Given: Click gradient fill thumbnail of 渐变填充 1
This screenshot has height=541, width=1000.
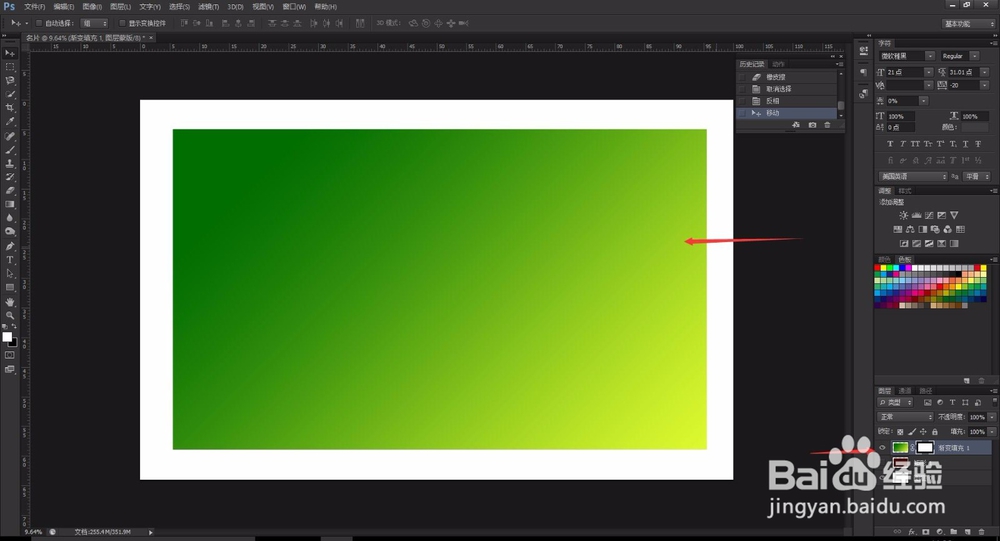Looking at the screenshot, I should coord(900,448).
